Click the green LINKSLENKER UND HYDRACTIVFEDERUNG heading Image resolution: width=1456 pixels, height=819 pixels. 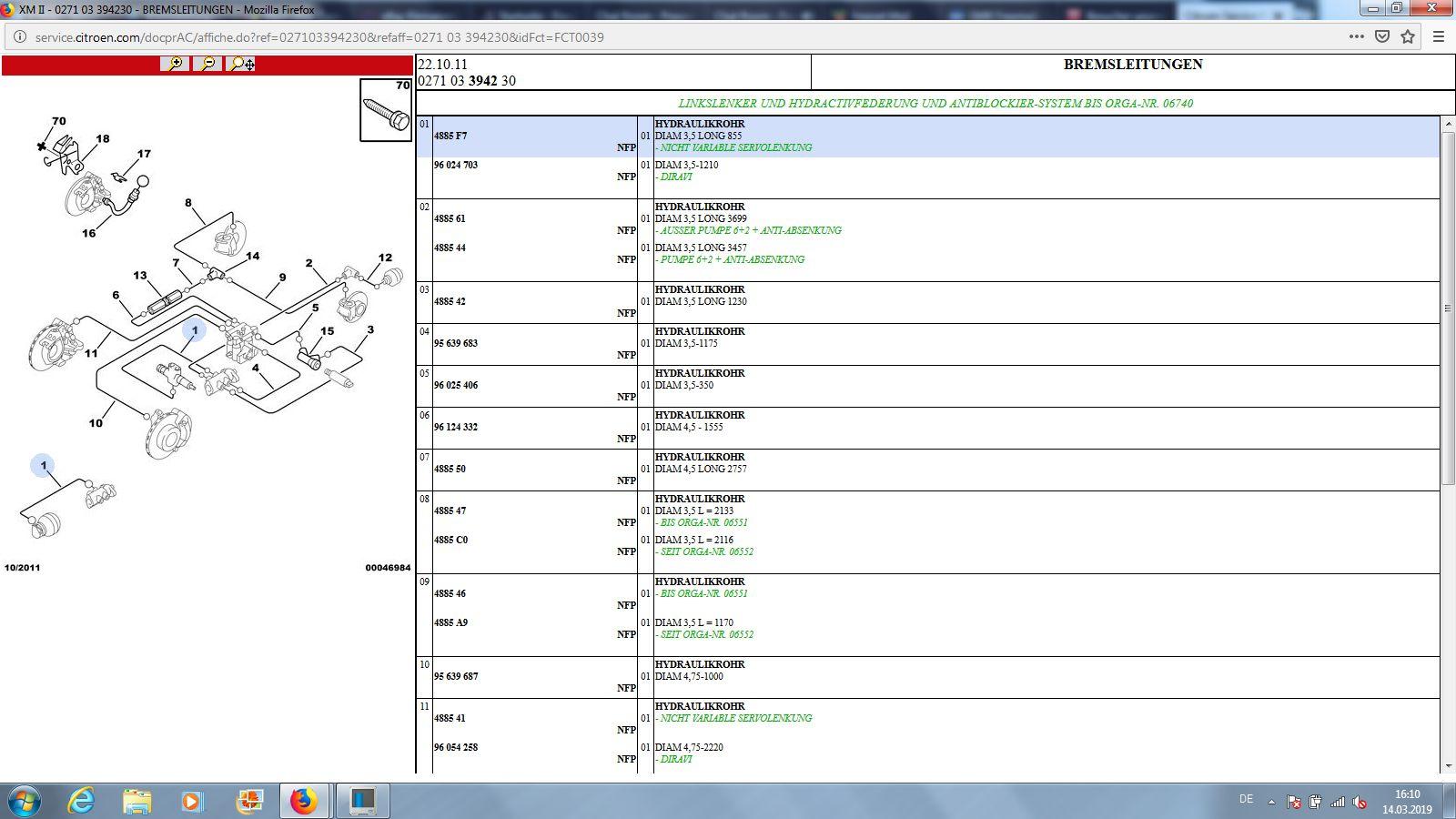click(935, 103)
